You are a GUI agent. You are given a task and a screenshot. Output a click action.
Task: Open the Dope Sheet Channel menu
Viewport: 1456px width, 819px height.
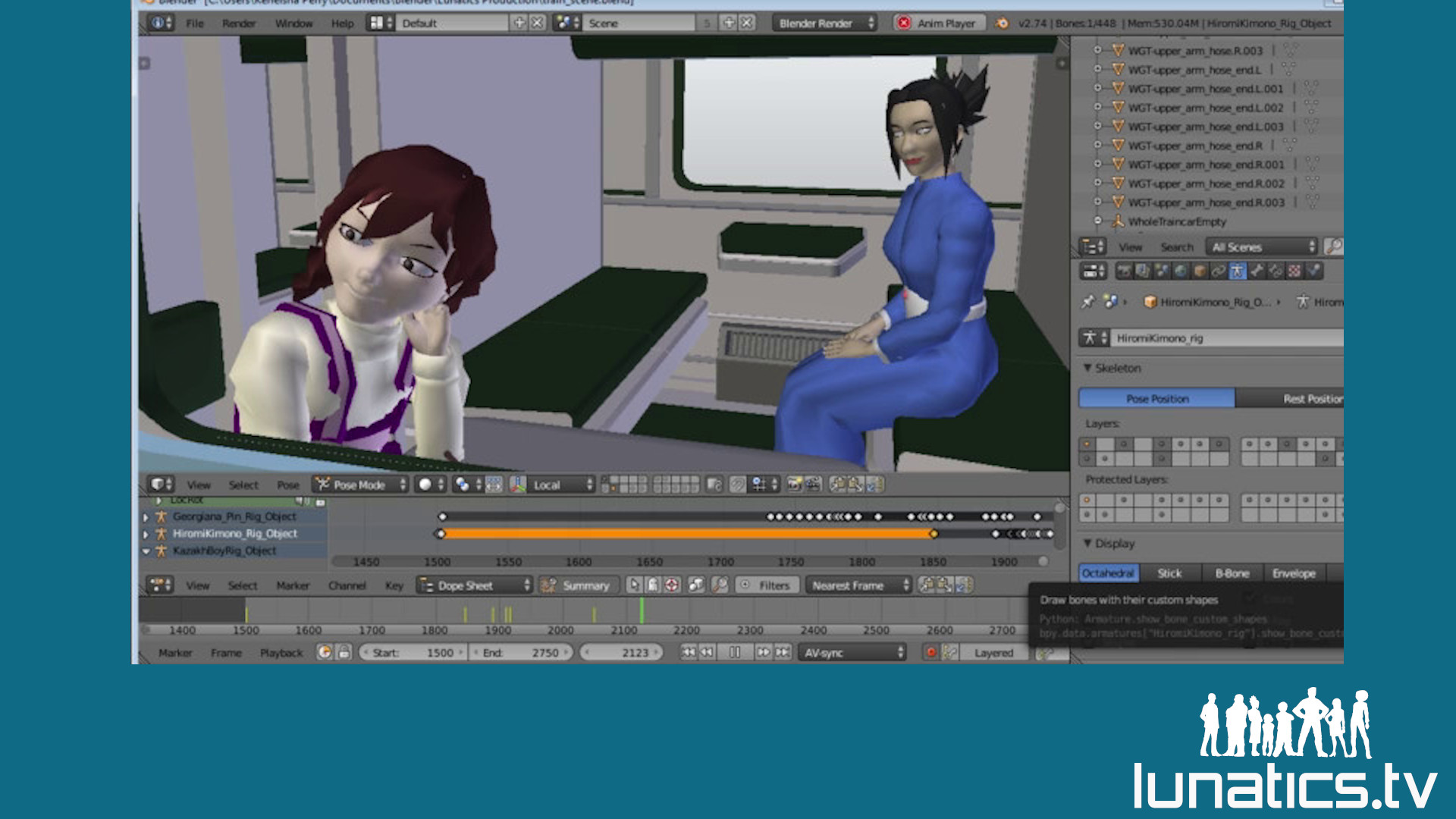(x=347, y=585)
